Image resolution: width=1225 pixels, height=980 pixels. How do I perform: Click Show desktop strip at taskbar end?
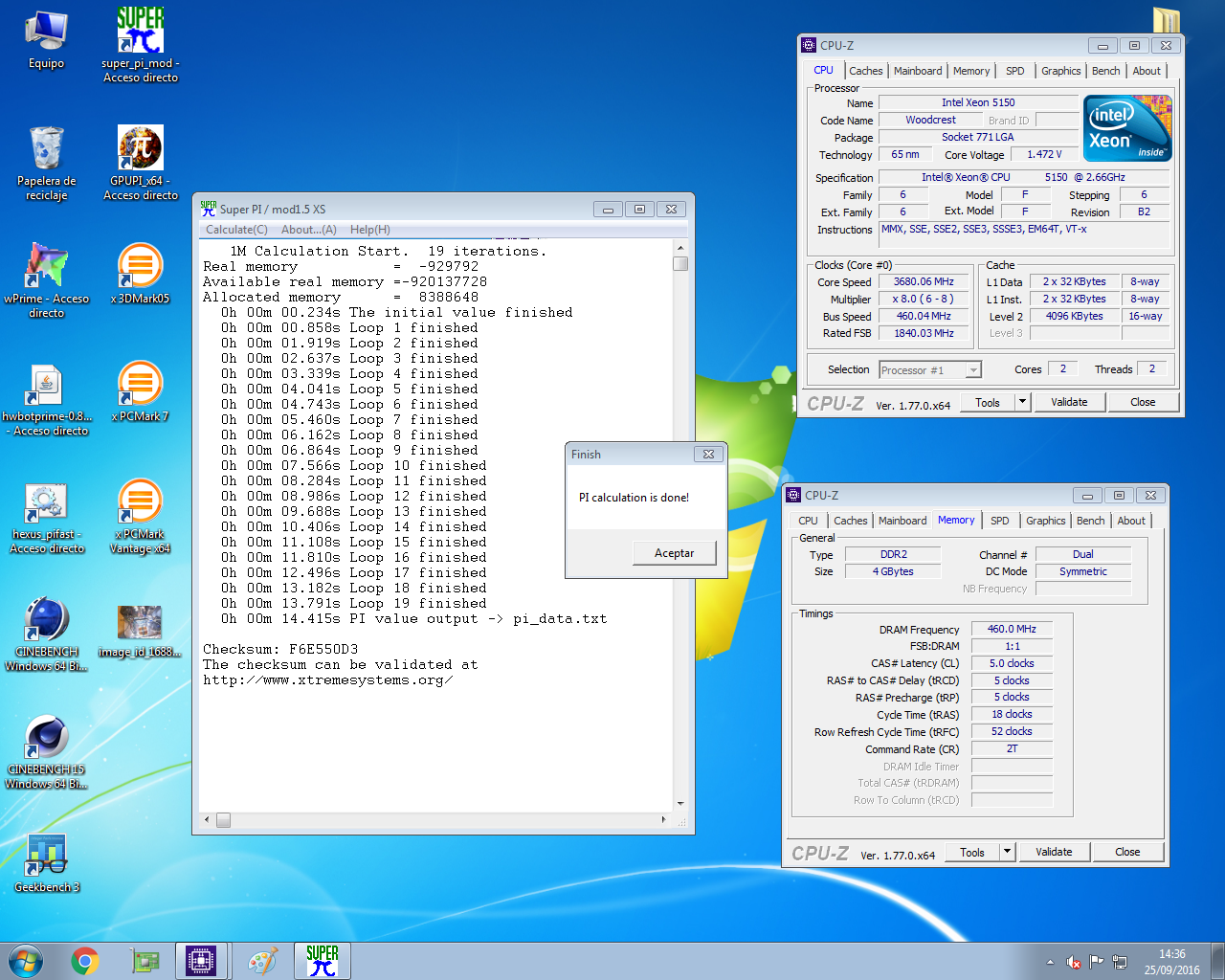(x=1218, y=961)
